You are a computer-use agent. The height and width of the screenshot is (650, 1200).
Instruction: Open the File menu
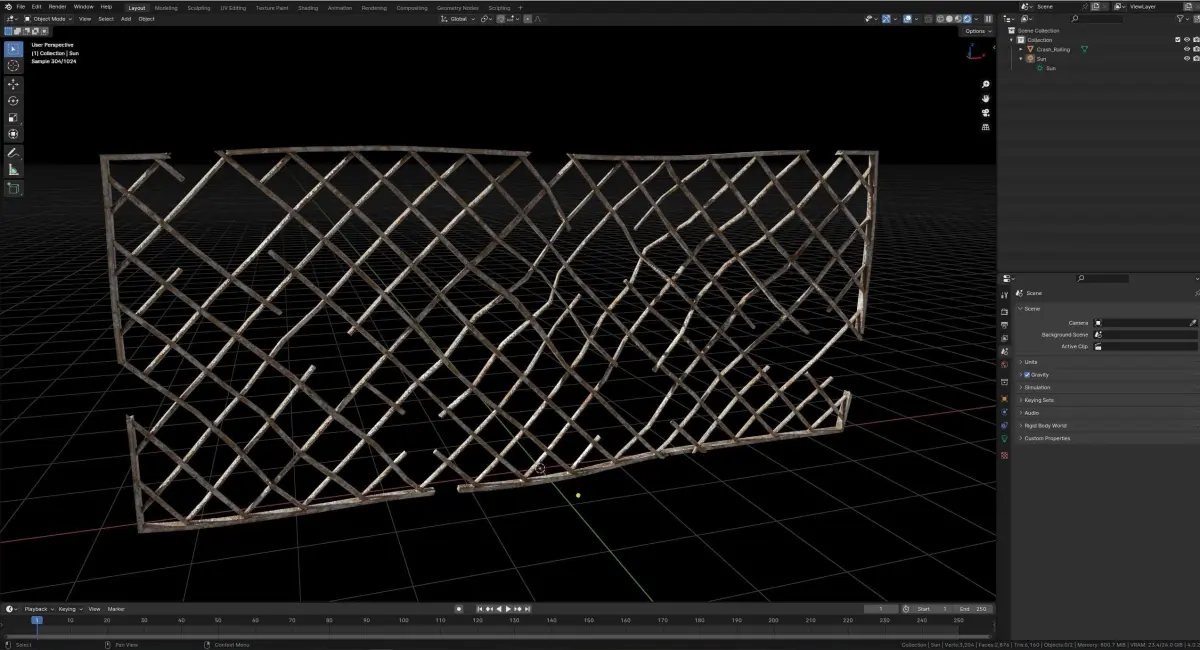(x=20, y=7)
